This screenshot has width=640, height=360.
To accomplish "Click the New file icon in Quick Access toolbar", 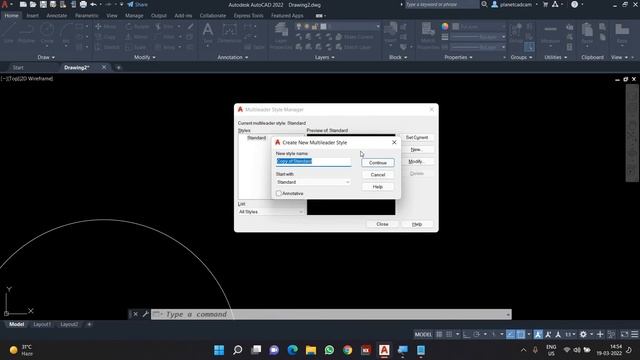I will (x=23, y=4).
